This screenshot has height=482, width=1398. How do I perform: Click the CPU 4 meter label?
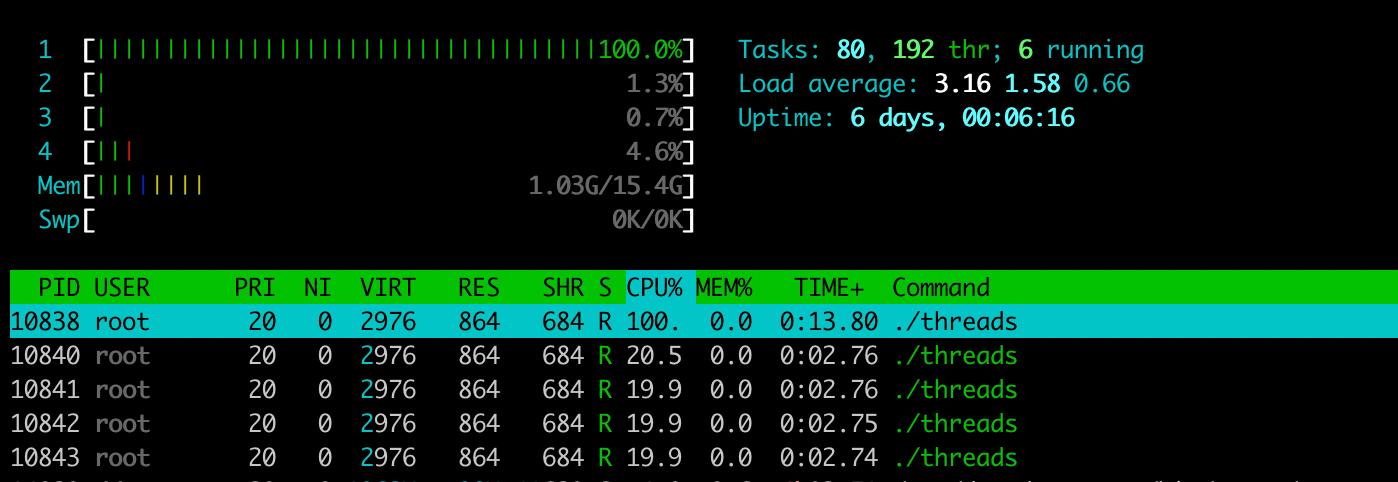point(45,152)
